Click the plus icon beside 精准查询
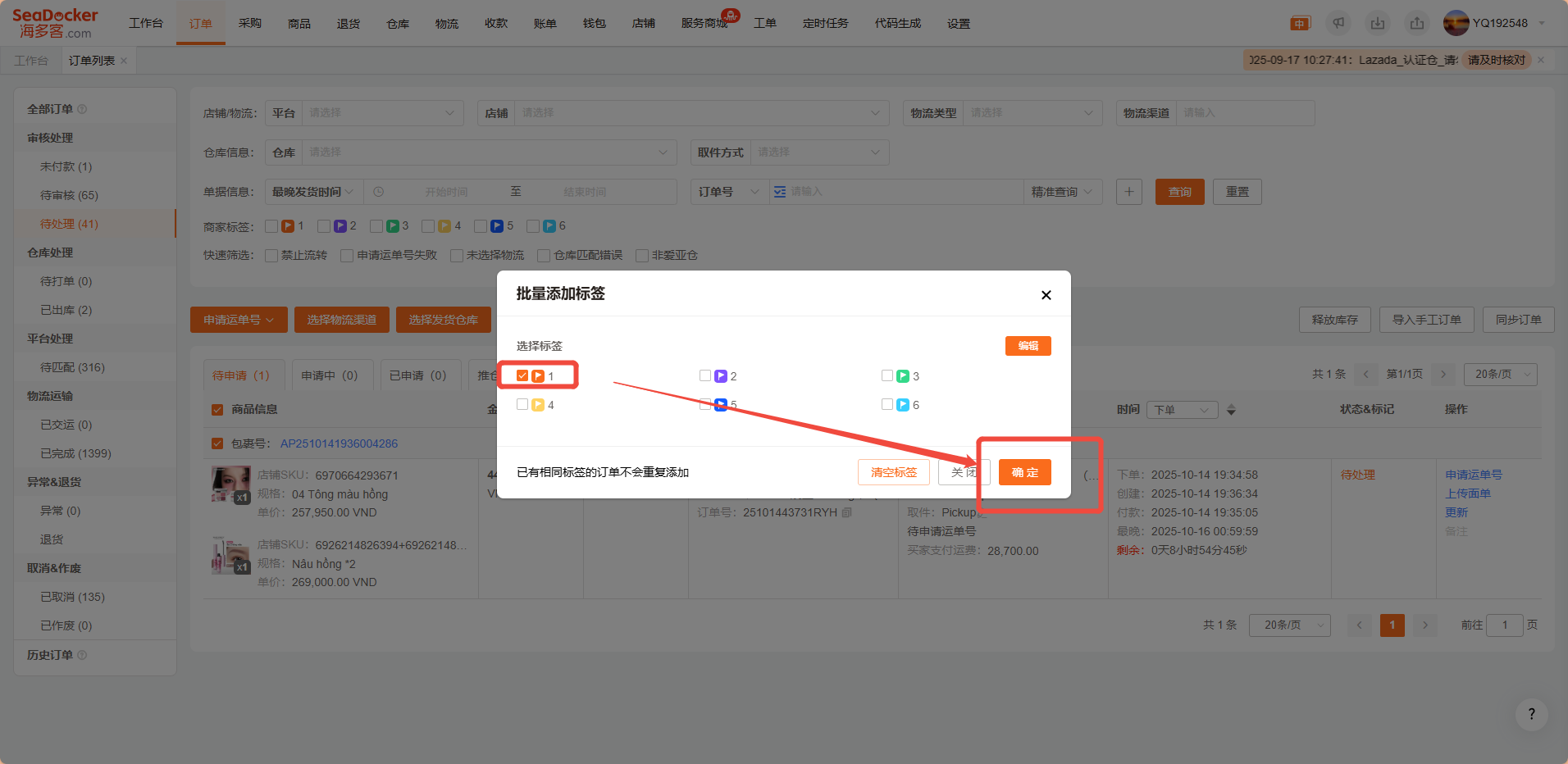The width and height of the screenshot is (1568, 764). pyautogui.click(x=1128, y=192)
